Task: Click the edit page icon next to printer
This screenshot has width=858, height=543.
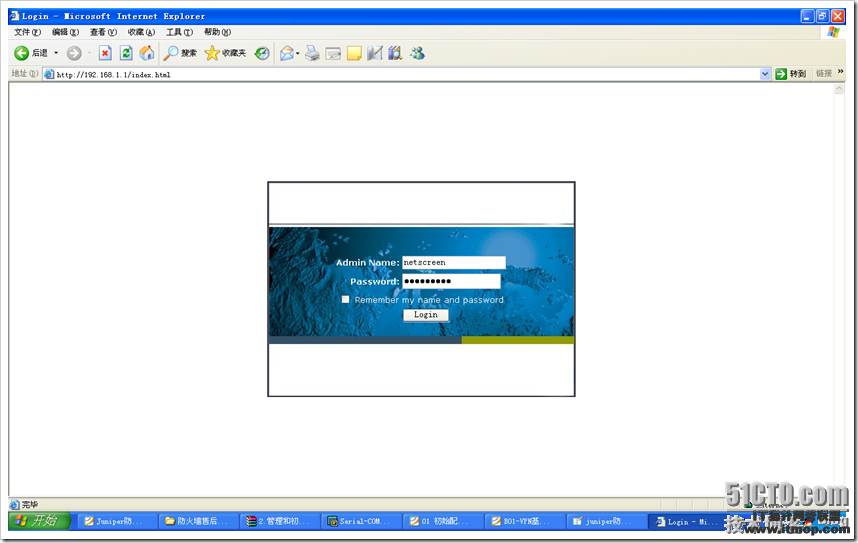Action: (333, 53)
